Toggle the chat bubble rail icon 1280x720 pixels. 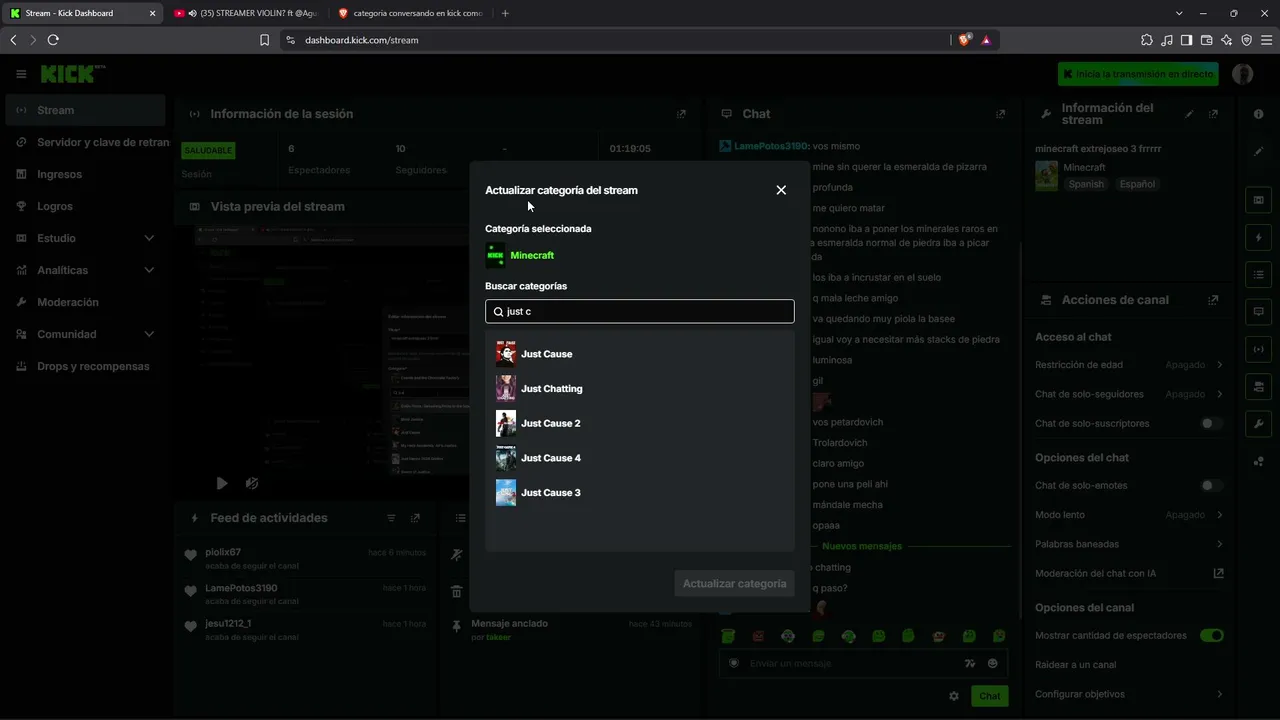tap(1259, 312)
